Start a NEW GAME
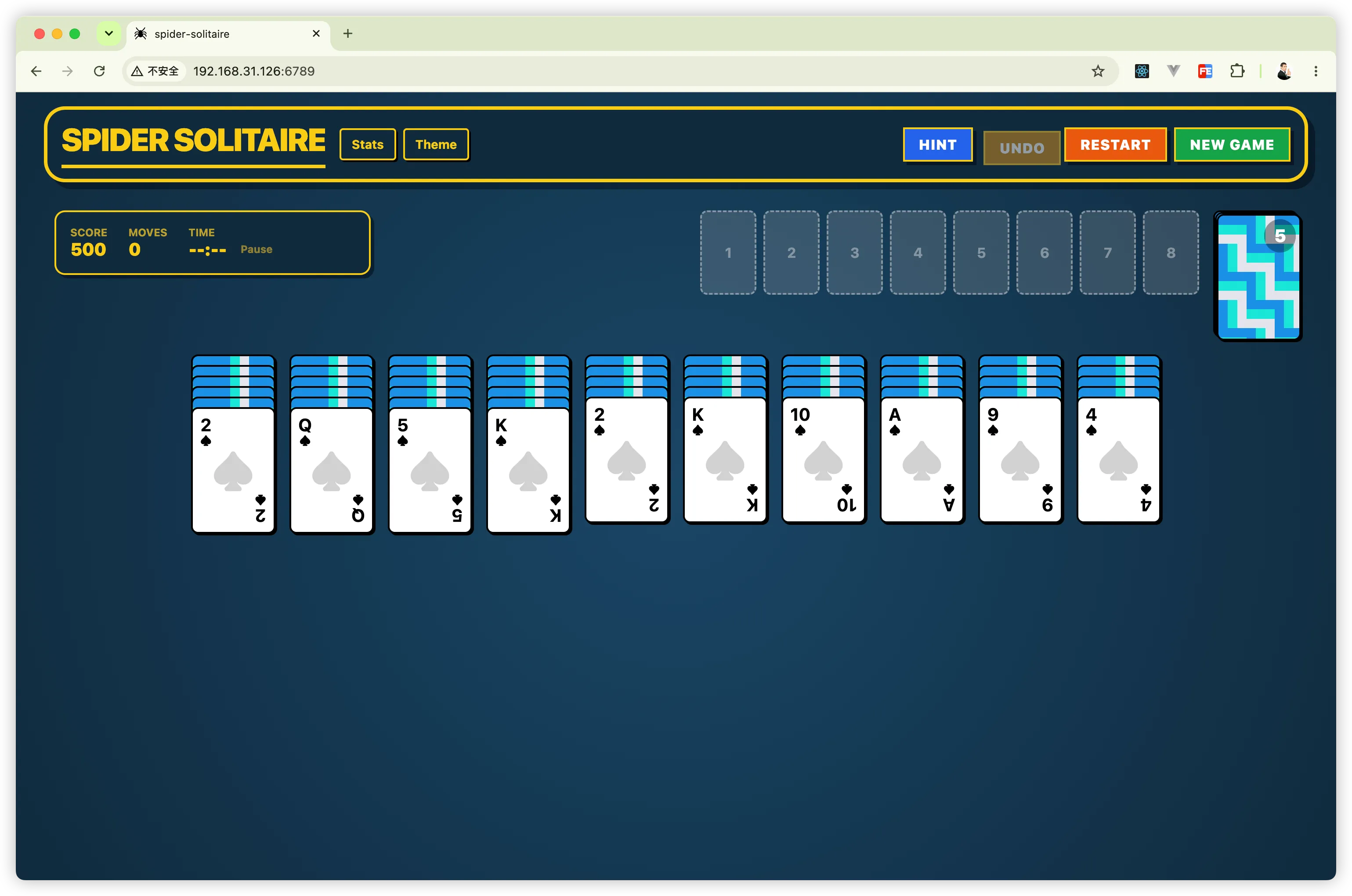 pyautogui.click(x=1232, y=145)
